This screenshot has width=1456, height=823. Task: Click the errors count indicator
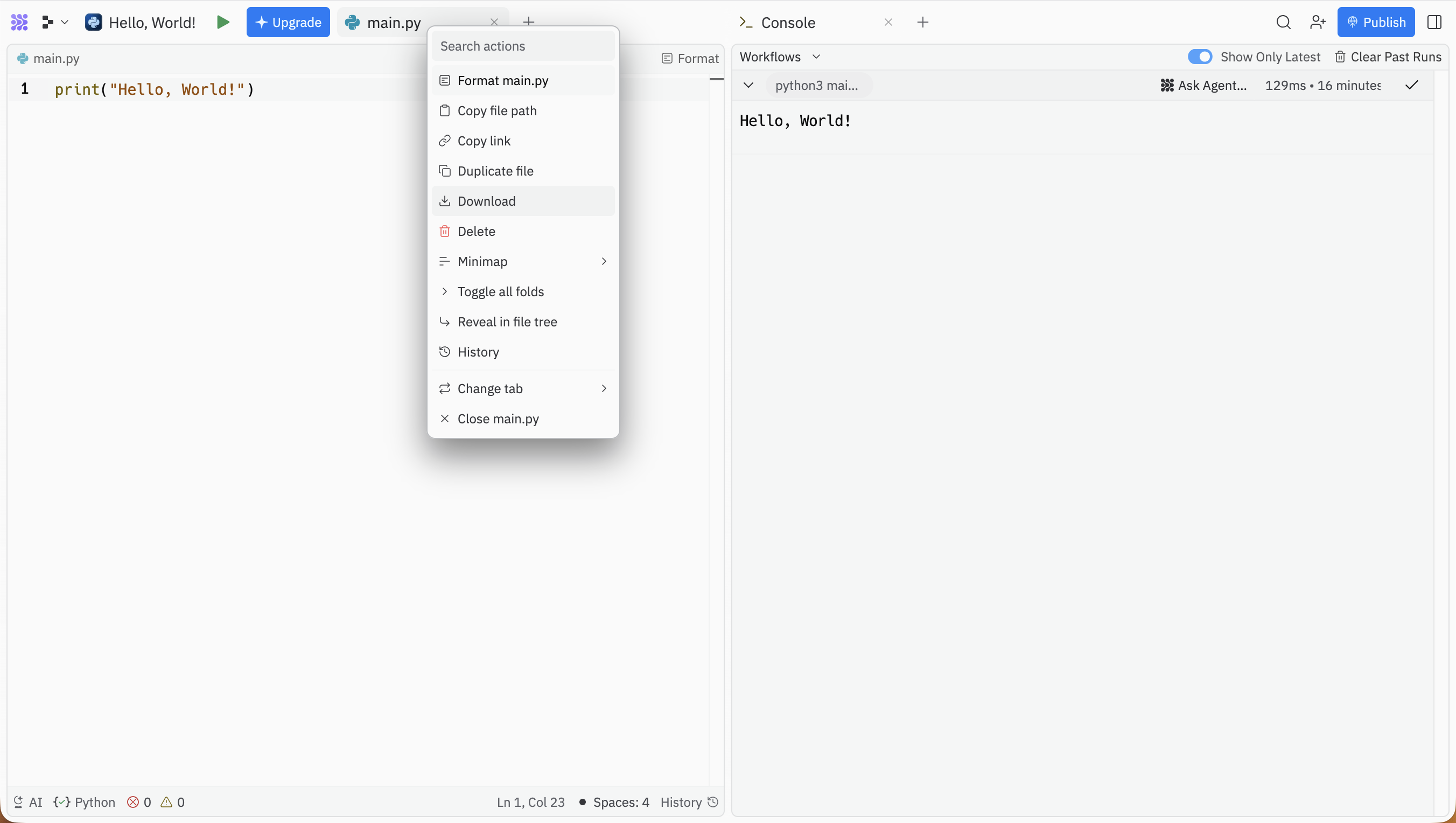[139, 801]
